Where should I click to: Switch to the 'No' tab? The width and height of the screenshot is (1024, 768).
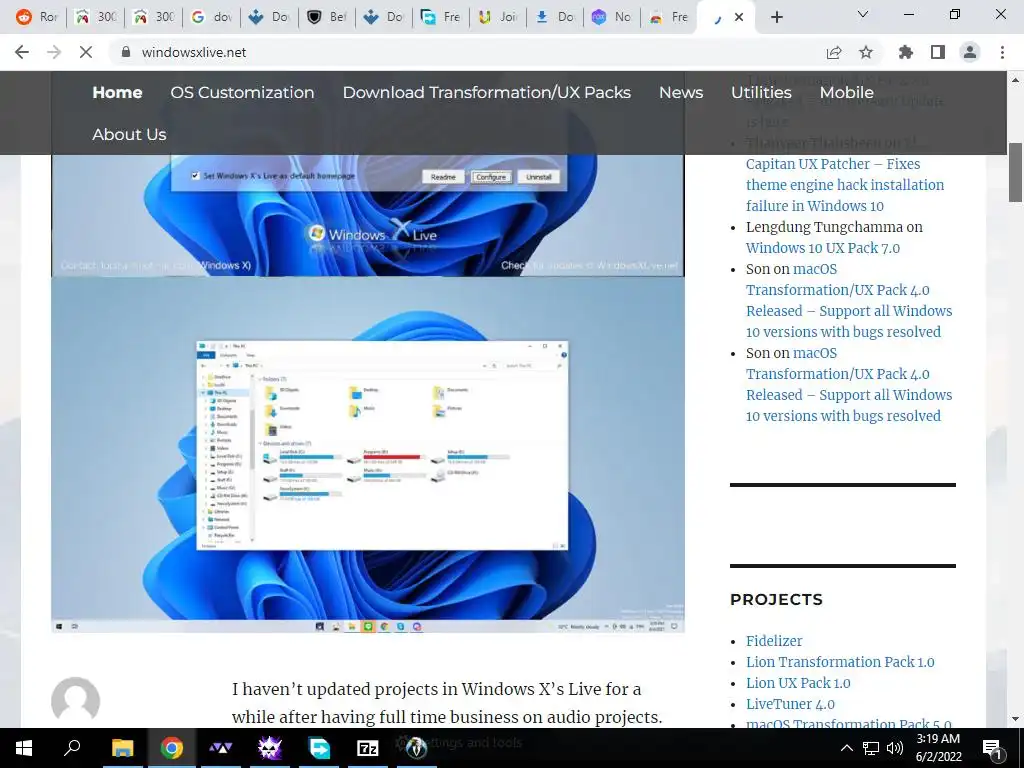pos(612,17)
